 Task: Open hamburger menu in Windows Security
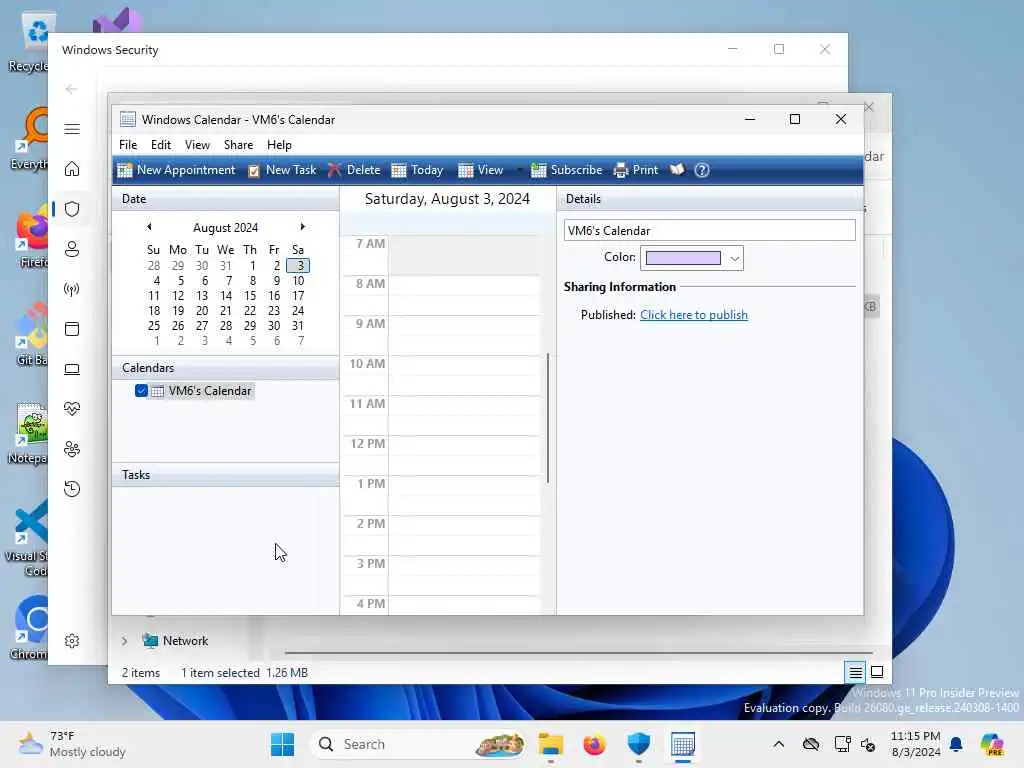coord(72,129)
